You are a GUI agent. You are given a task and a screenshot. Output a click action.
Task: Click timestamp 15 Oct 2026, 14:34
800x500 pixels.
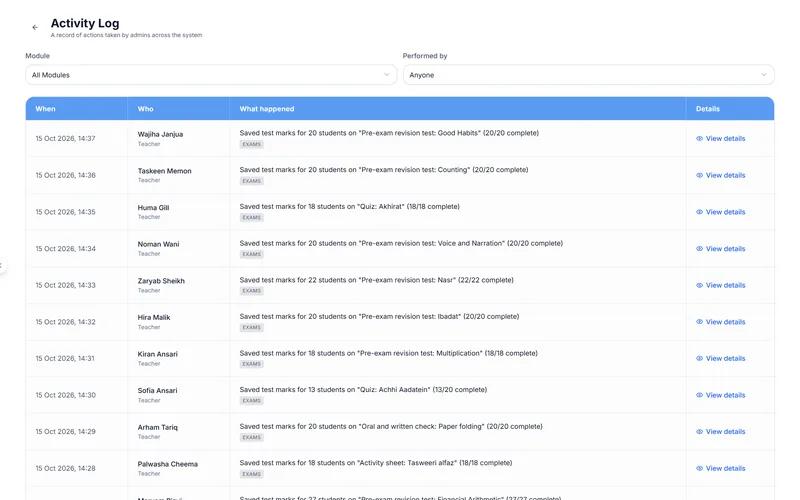[x=65, y=248]
